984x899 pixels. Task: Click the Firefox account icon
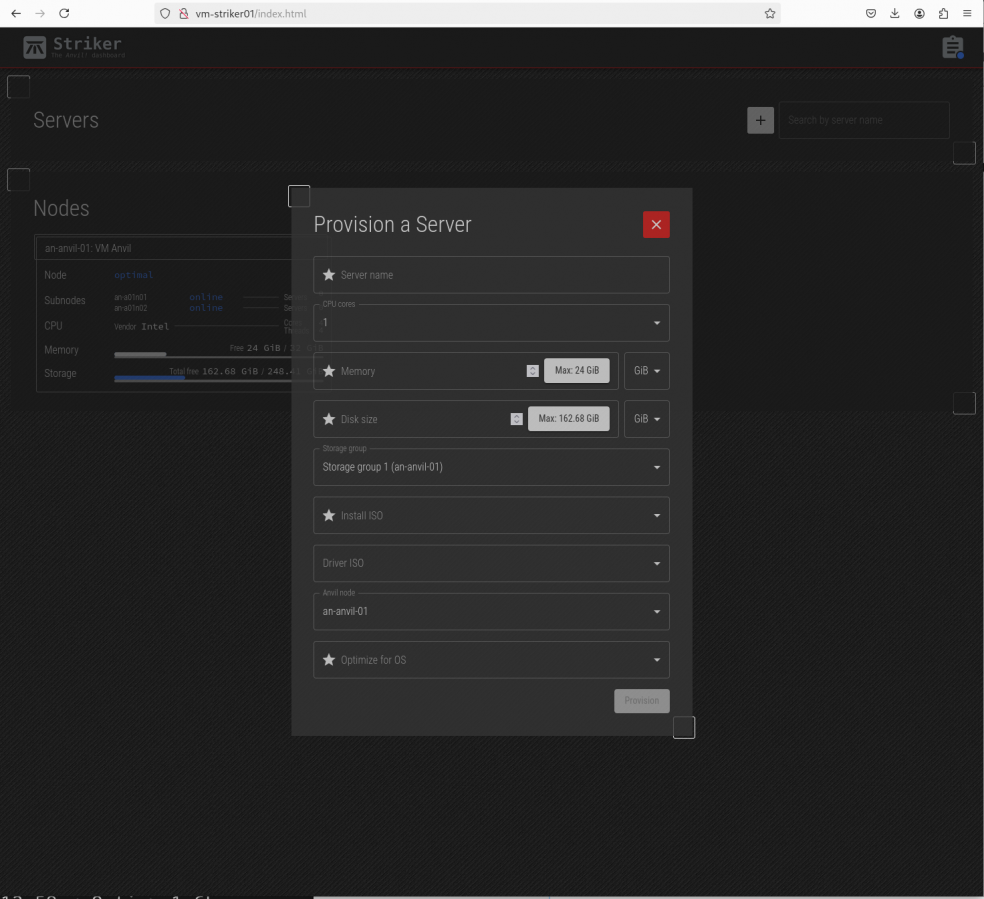919,13
